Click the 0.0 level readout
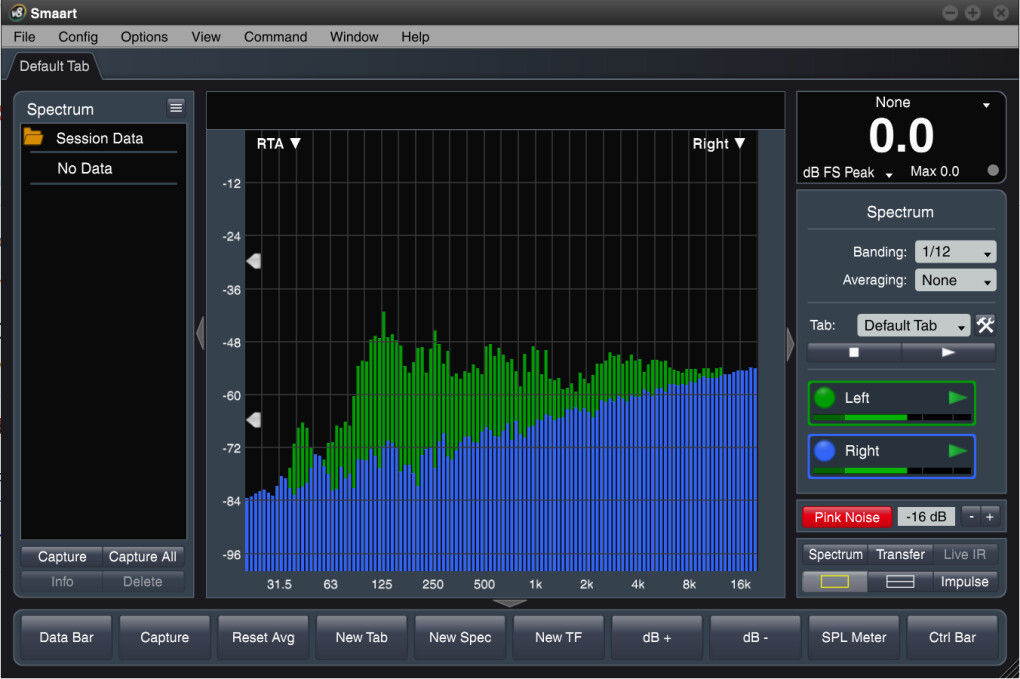Image resolution: width=1020 pixels, height=679 pixels. 901,137
